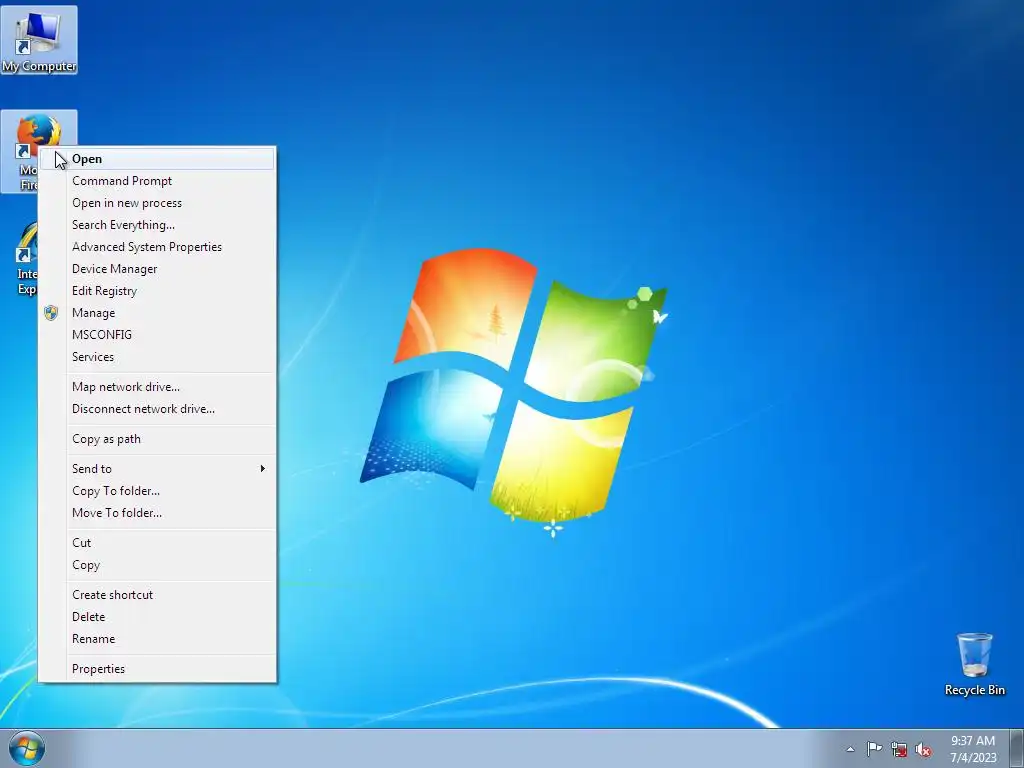Choose Disconnect network drive...

point(157,409)
